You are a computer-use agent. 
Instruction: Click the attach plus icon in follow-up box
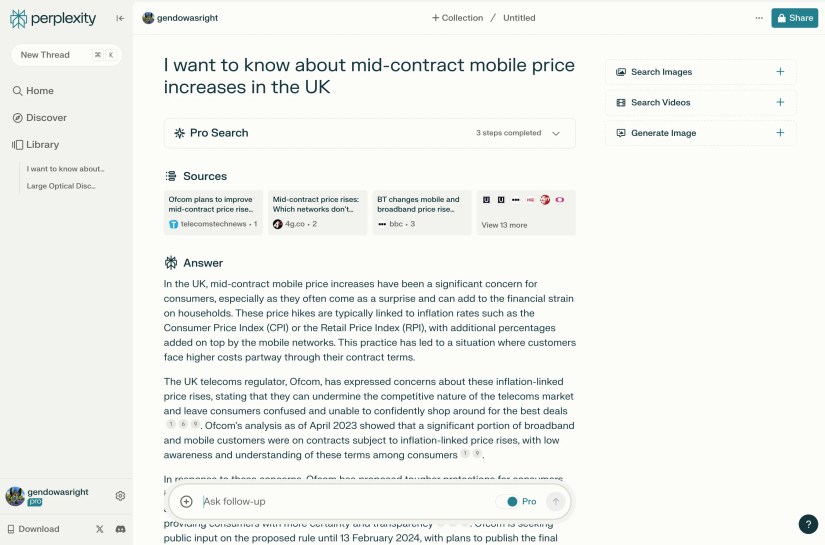pos(186,502)
